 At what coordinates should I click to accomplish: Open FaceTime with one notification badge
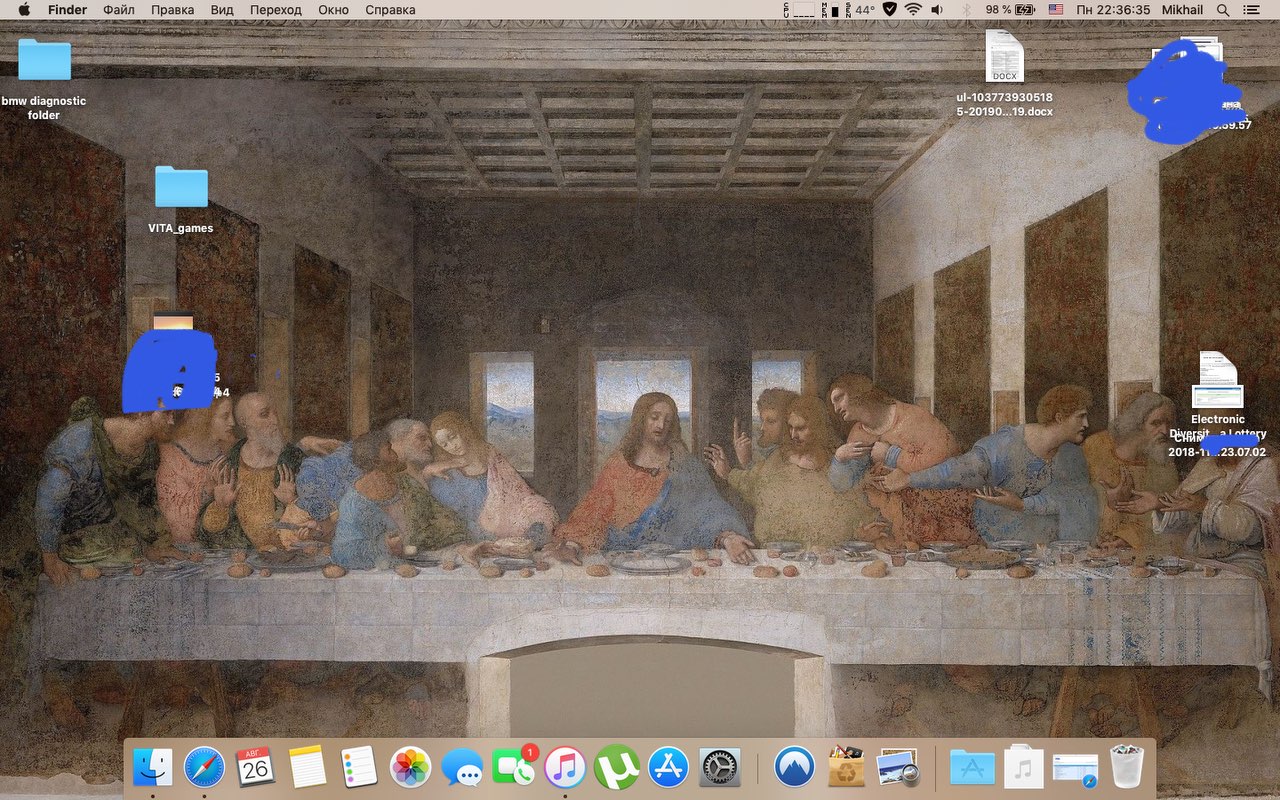514,766
